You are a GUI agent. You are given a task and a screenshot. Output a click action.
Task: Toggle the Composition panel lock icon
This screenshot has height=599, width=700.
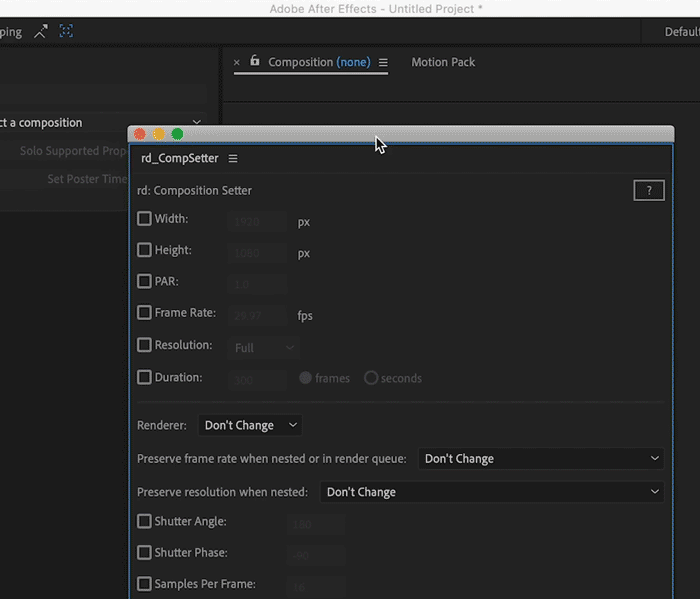click(254, 61)
